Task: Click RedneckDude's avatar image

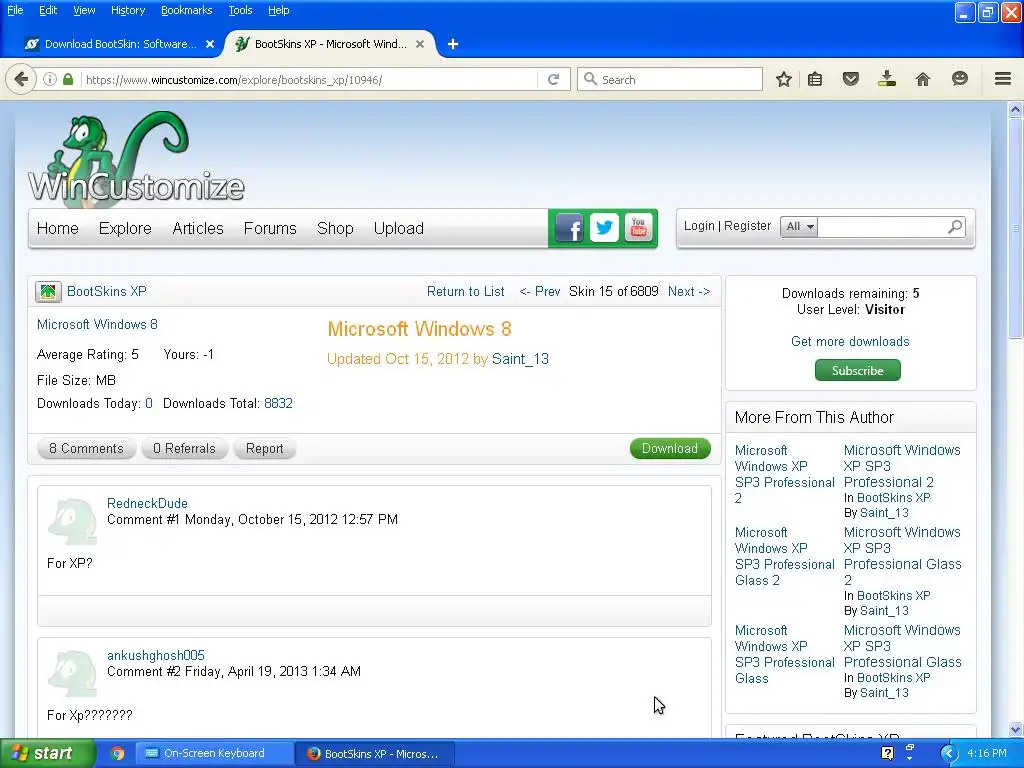Action: coord(72,521)
